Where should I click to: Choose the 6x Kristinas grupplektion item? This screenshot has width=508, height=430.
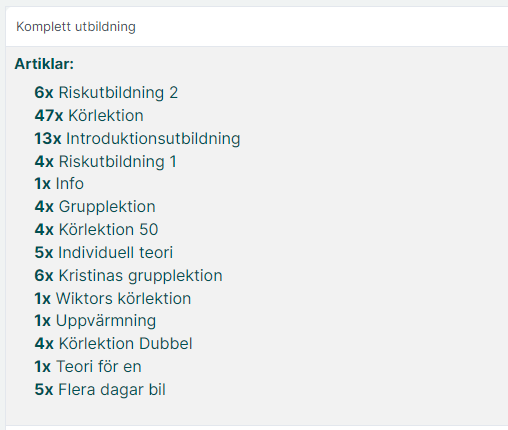(x=128, y=276)
